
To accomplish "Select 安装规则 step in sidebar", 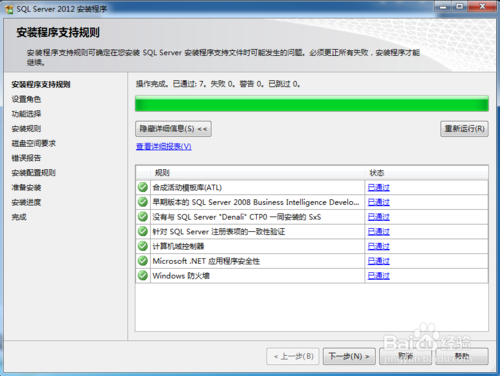I will pos(26,128).
